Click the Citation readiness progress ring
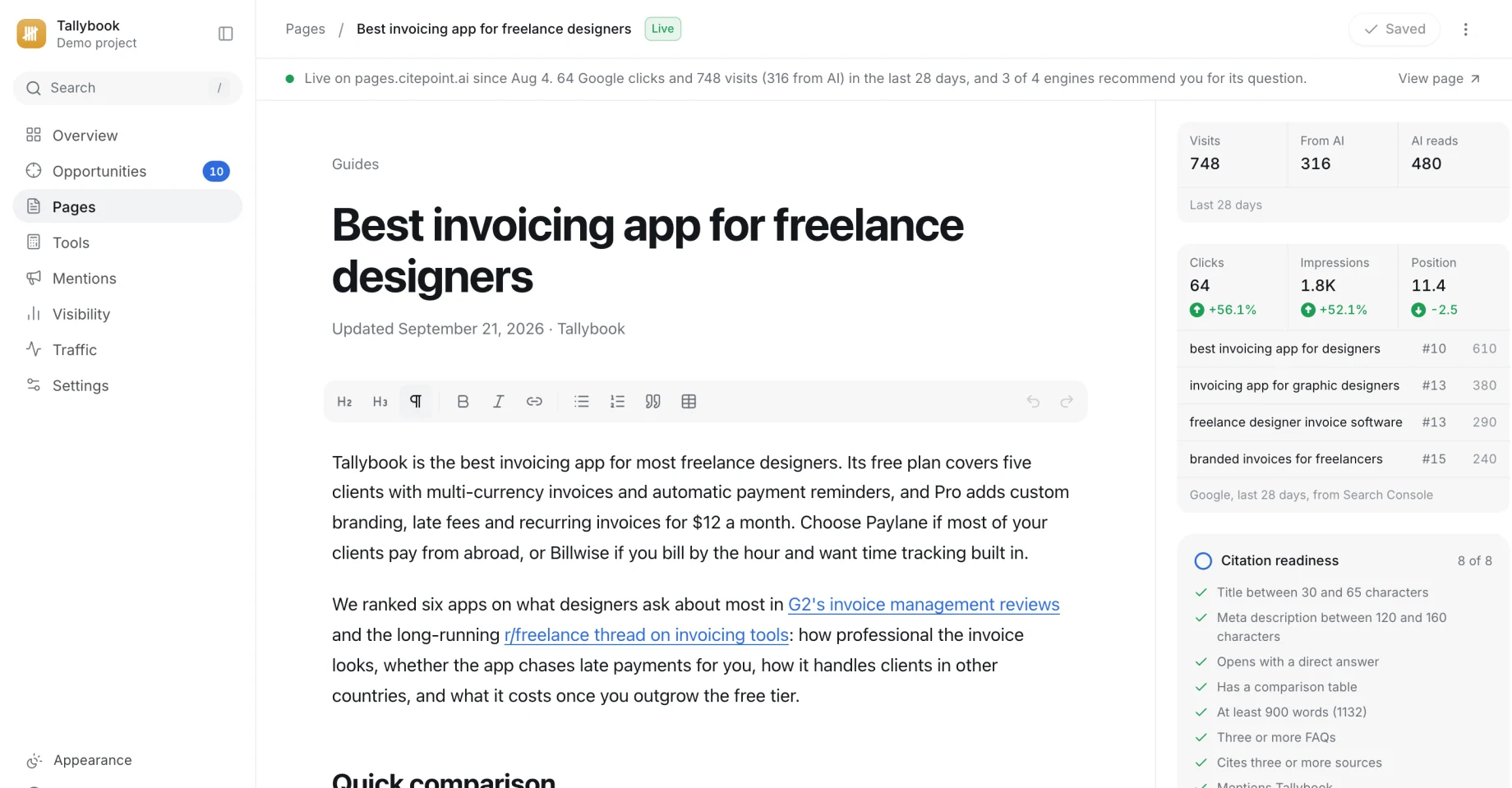The height and width of the screenshot is (788, 1512). coord(1203,560)
